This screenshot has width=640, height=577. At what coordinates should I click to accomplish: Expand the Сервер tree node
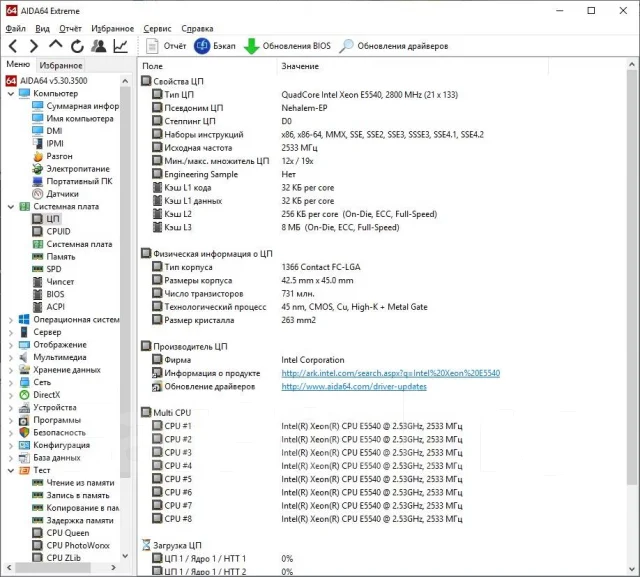click(x=11, y=333)
